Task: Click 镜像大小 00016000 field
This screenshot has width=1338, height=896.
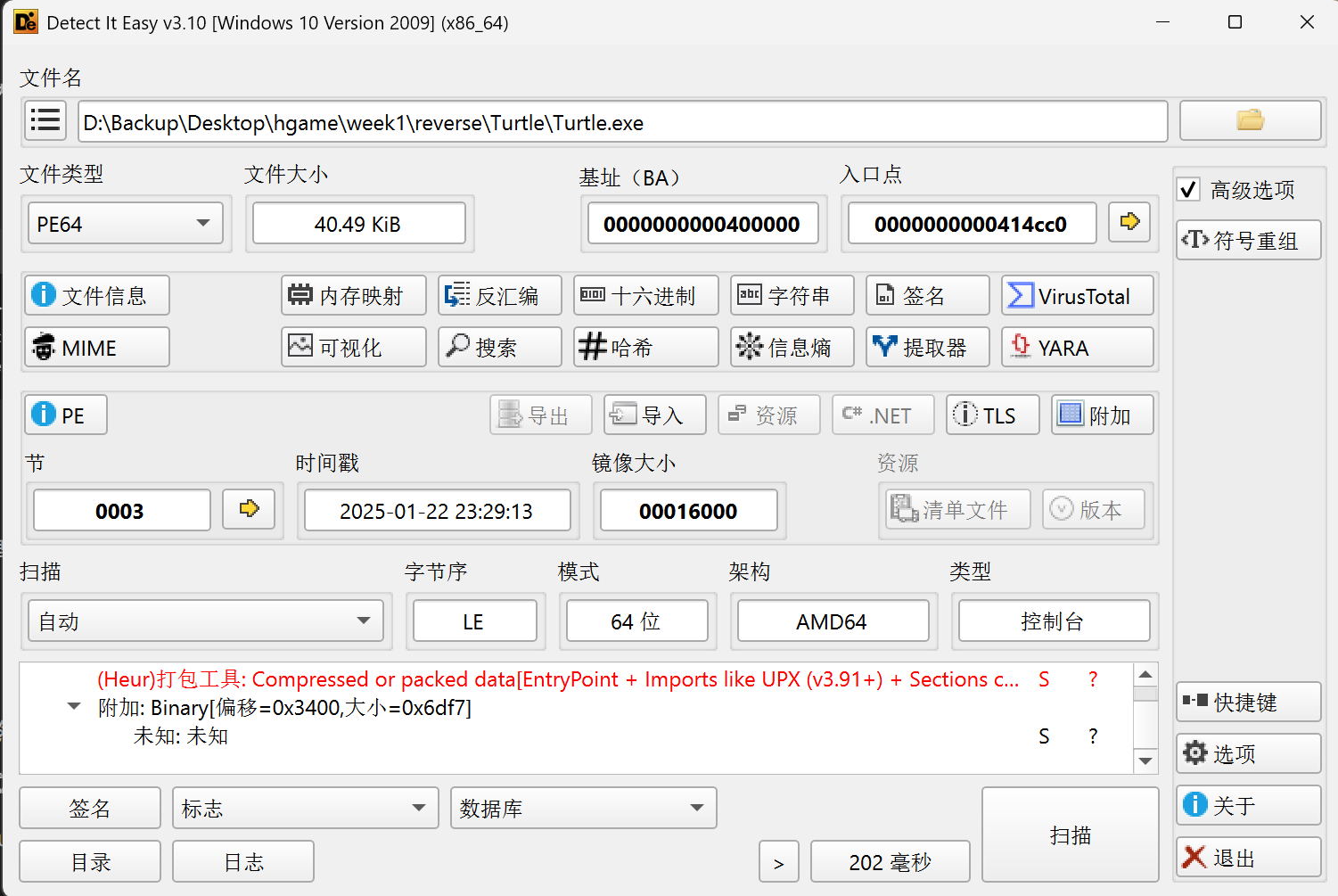Action: (x=689, y=510)
